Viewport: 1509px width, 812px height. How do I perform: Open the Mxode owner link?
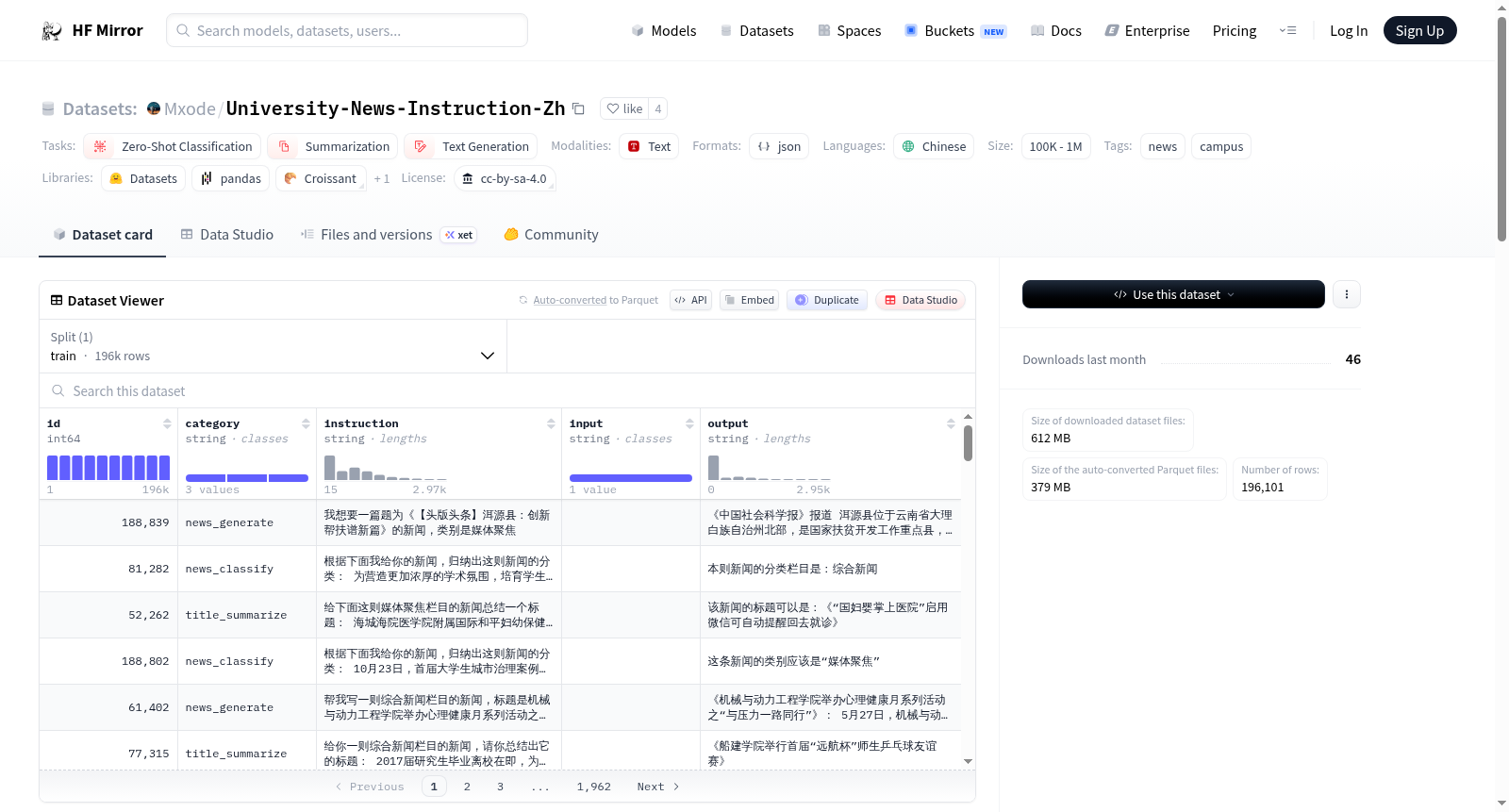(x=190, y=109)
